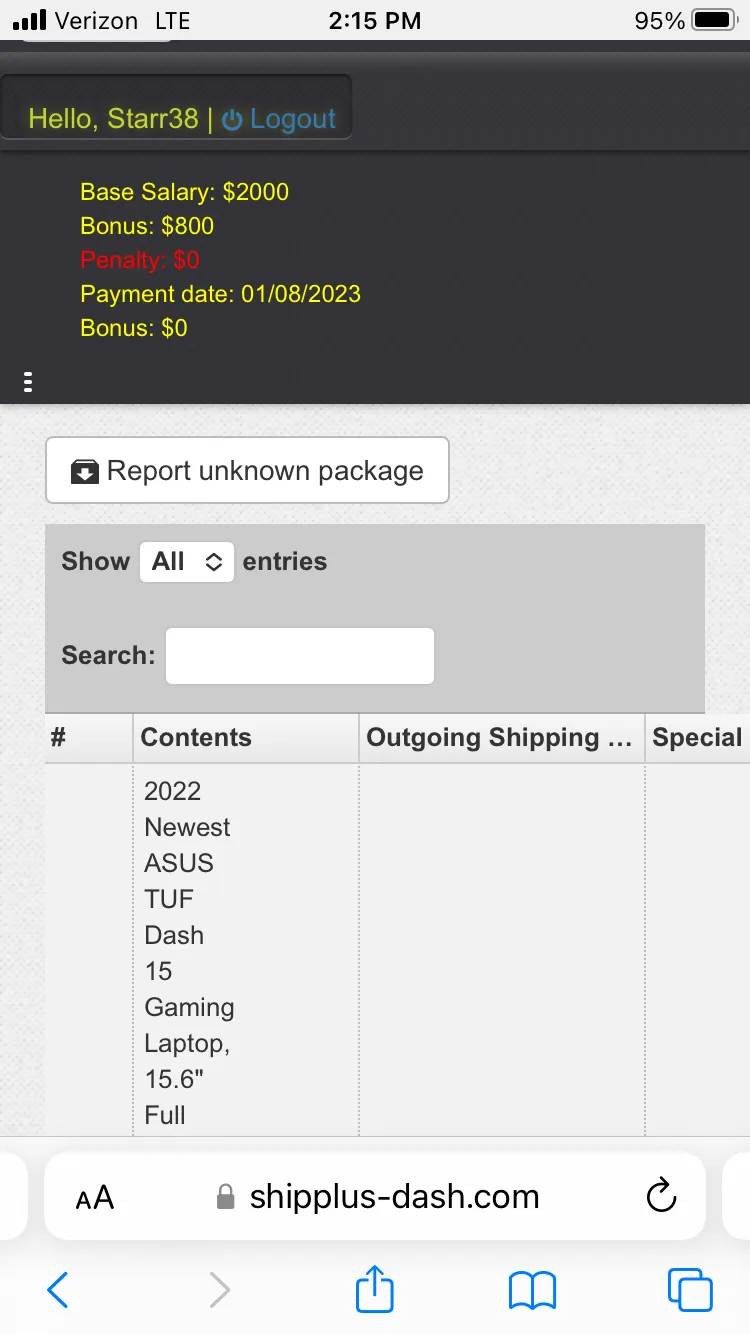Tap the package icon in Report button
Screen dimensions: 750x1334
pos(84,471)
